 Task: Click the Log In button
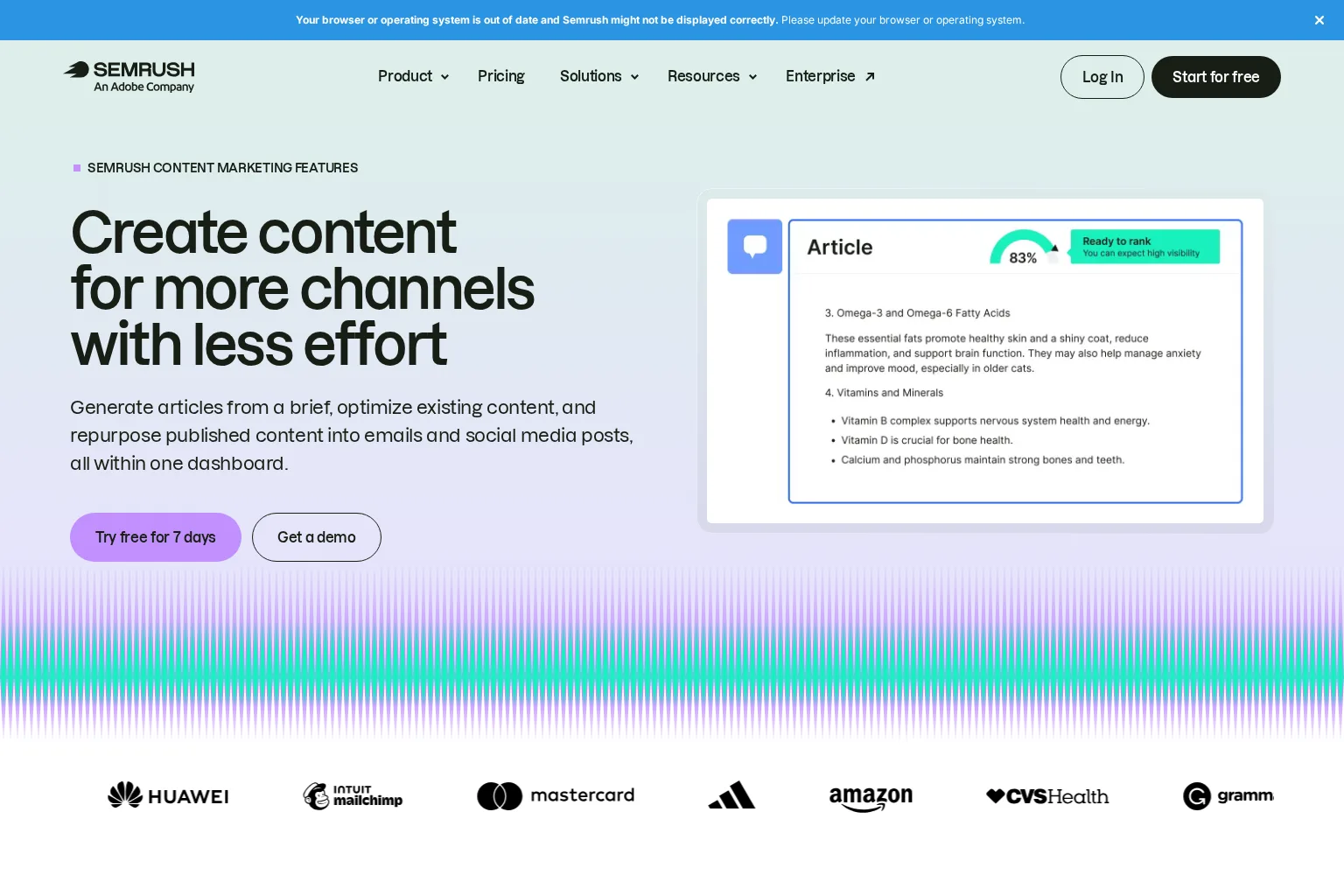point(1102,77)
